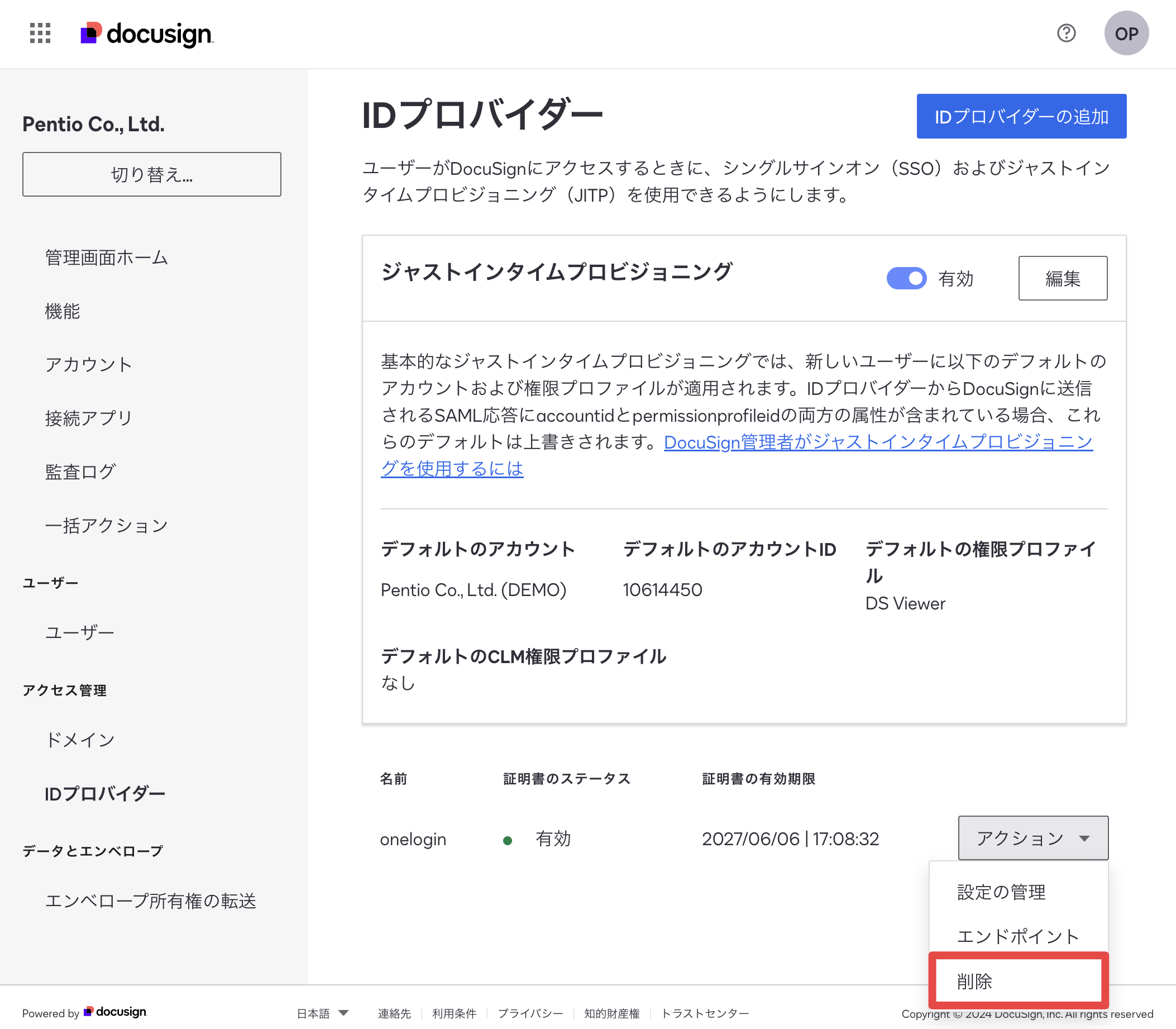Expand the アクション dropdown for onelogin

[x=1032, y=838]
